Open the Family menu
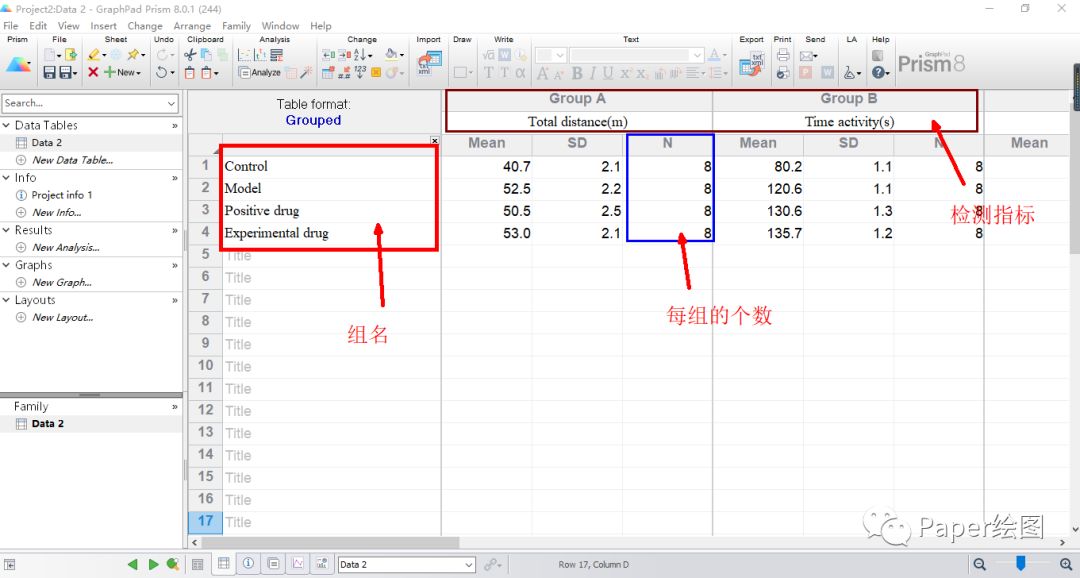Screen dimensions: 1080x578 click(x=236, y=25)
